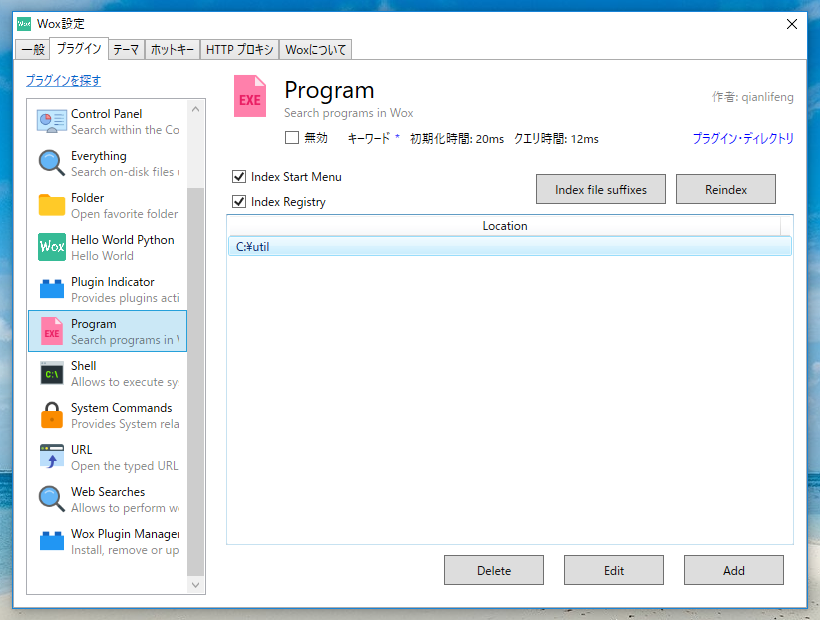Screen dimensions: 820x620
Task: Switch to the 一般 tab
Action: pos(32,50)
